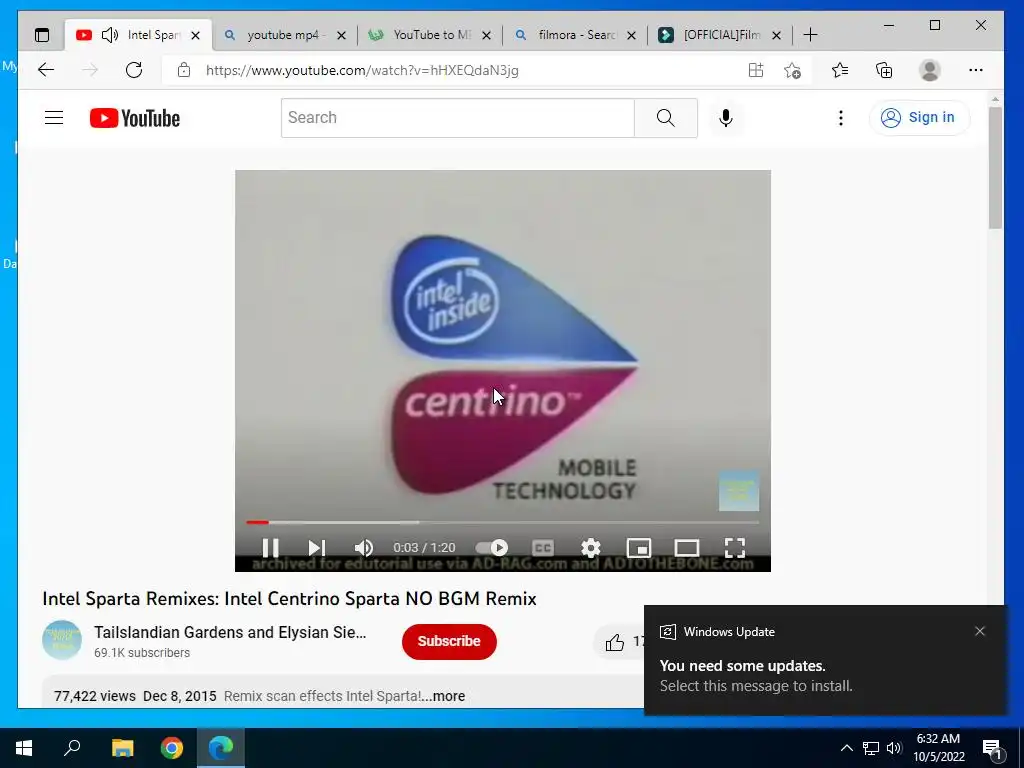1024x768 pixels.
Task: Enable miniplayer mode
Action: point(639,547)
